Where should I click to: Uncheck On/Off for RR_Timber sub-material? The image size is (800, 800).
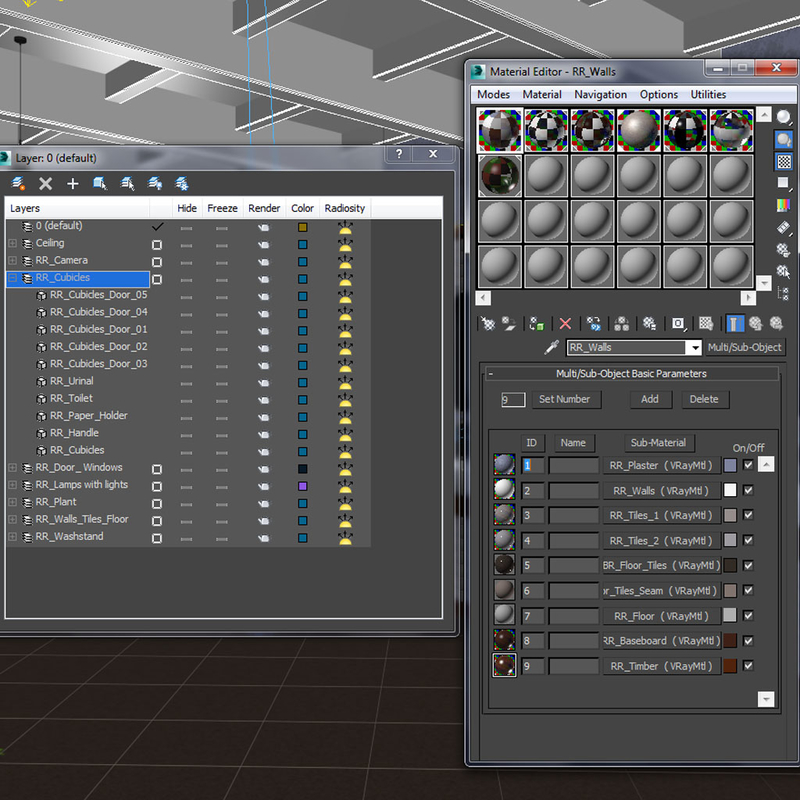tap(748, 665)
